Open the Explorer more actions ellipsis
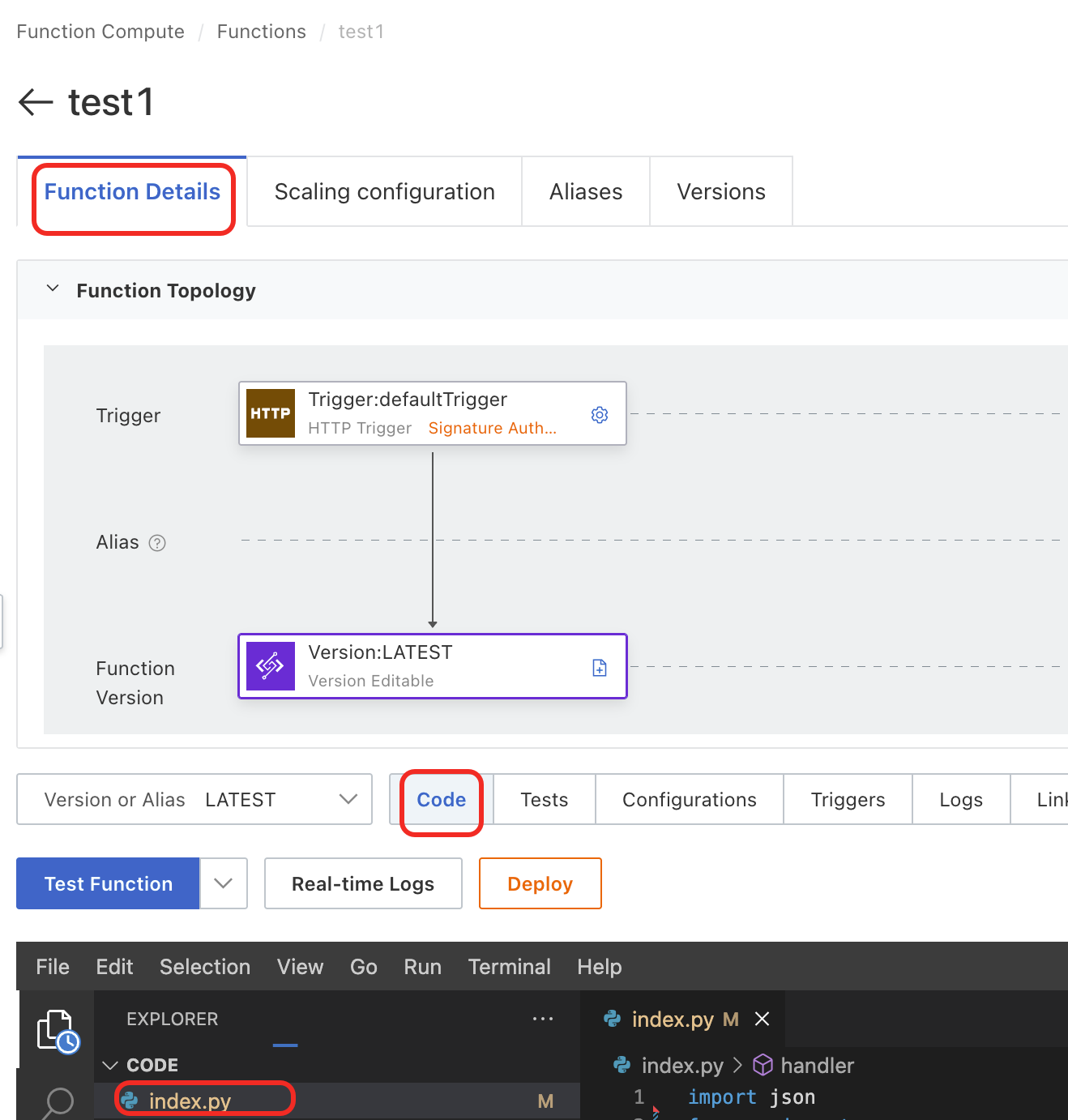This screenshot has width=1068, height=1120. coord(543,1019)
